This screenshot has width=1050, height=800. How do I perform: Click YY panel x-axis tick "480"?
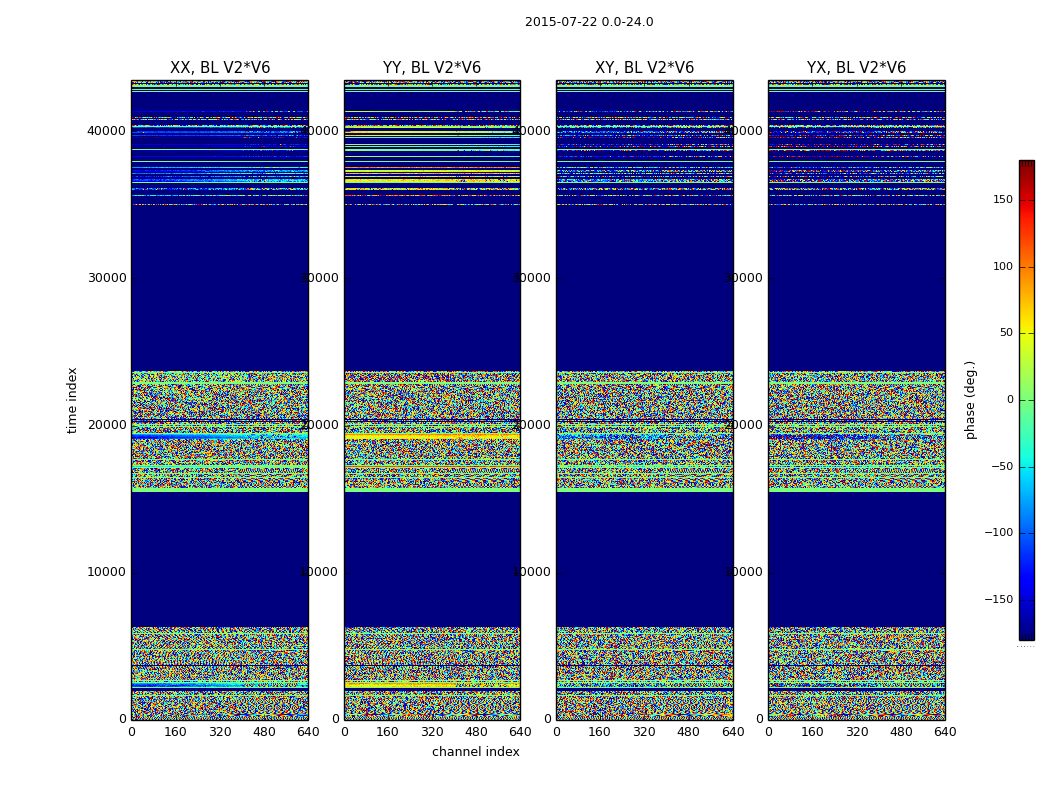pyautogui.click(x=476, y=732)
